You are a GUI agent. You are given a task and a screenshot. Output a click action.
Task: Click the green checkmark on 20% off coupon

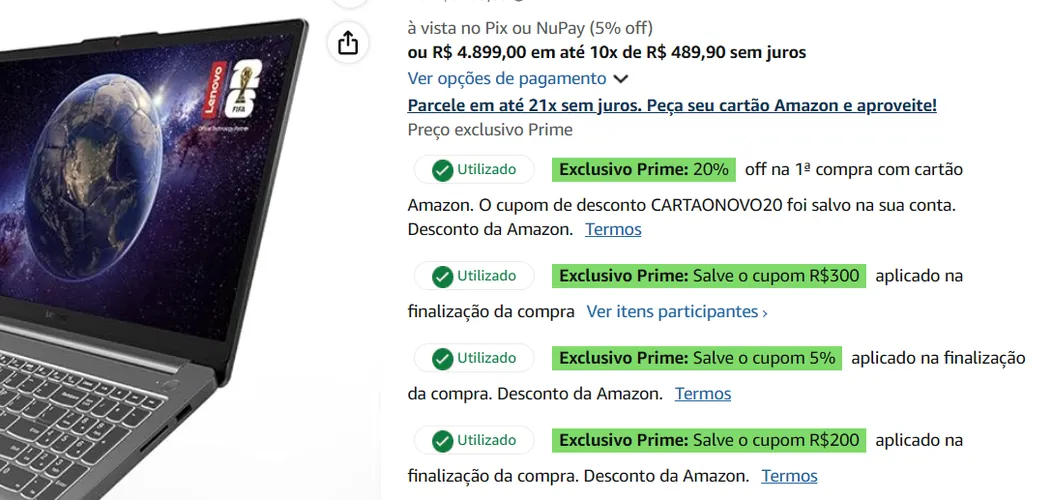pyautogui.click(x=442, y=170)
